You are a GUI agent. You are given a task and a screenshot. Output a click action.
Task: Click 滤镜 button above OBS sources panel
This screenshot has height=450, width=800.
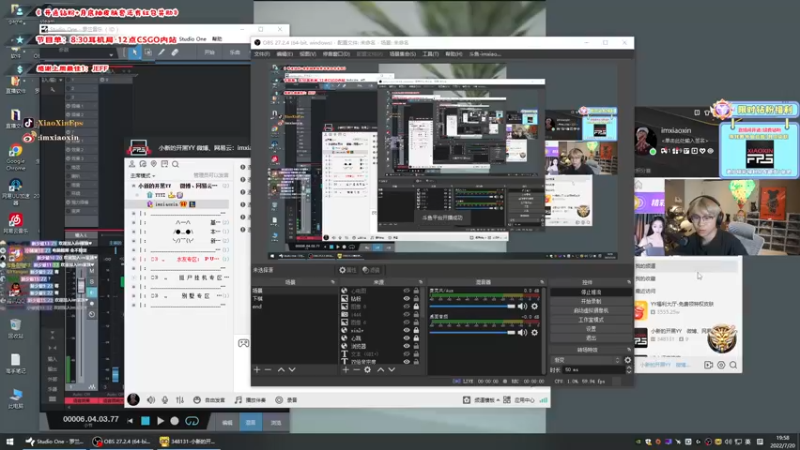click(371, 270)
